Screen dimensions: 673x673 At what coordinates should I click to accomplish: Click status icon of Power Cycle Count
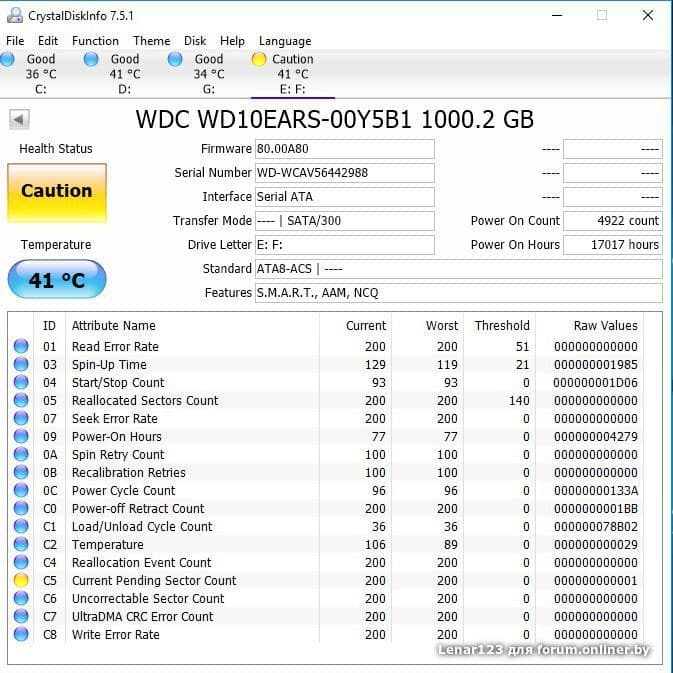point(21,490)
